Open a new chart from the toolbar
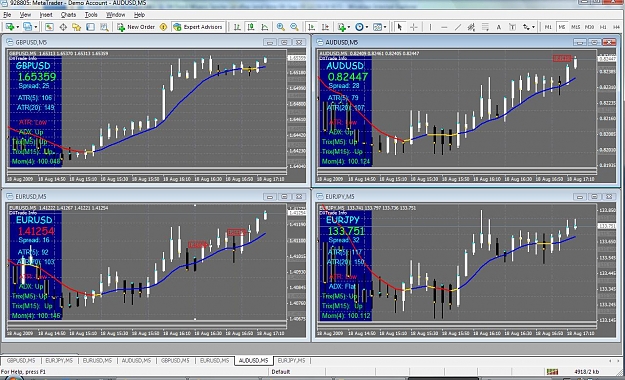Image resolution: width=625 pixels, height=380 pixels. (x=10, y=27)
